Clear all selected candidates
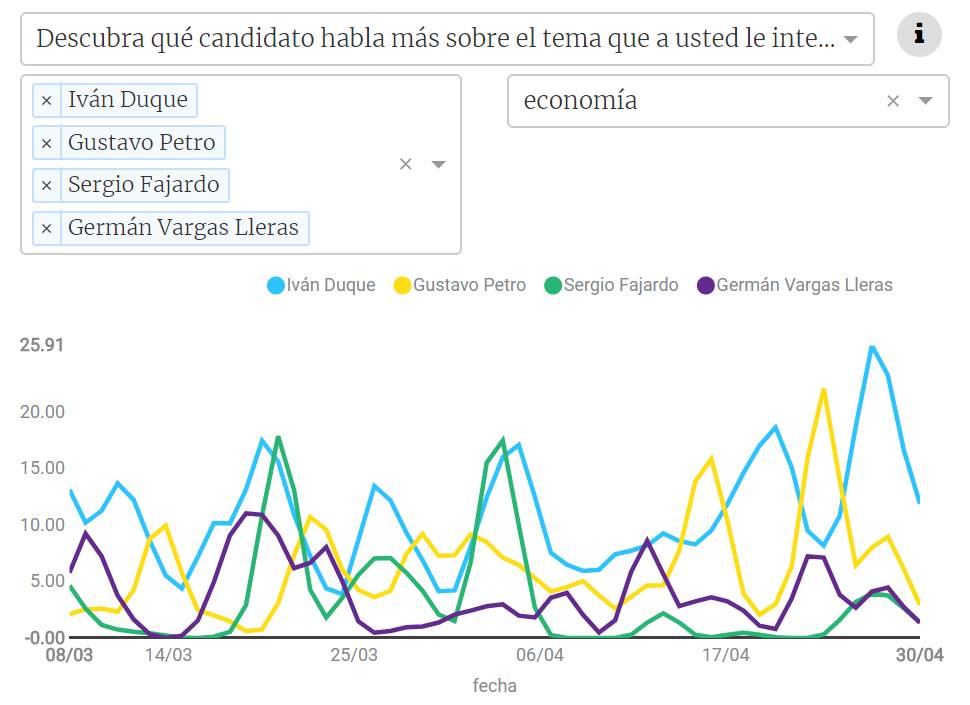Screen dimensions: 970x705 coord(405,164)
